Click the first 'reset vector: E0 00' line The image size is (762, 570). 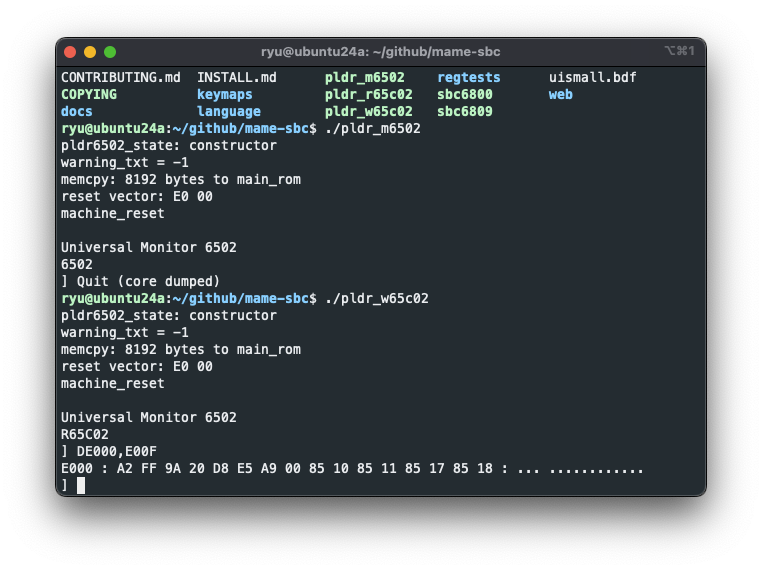click(137, 196)
